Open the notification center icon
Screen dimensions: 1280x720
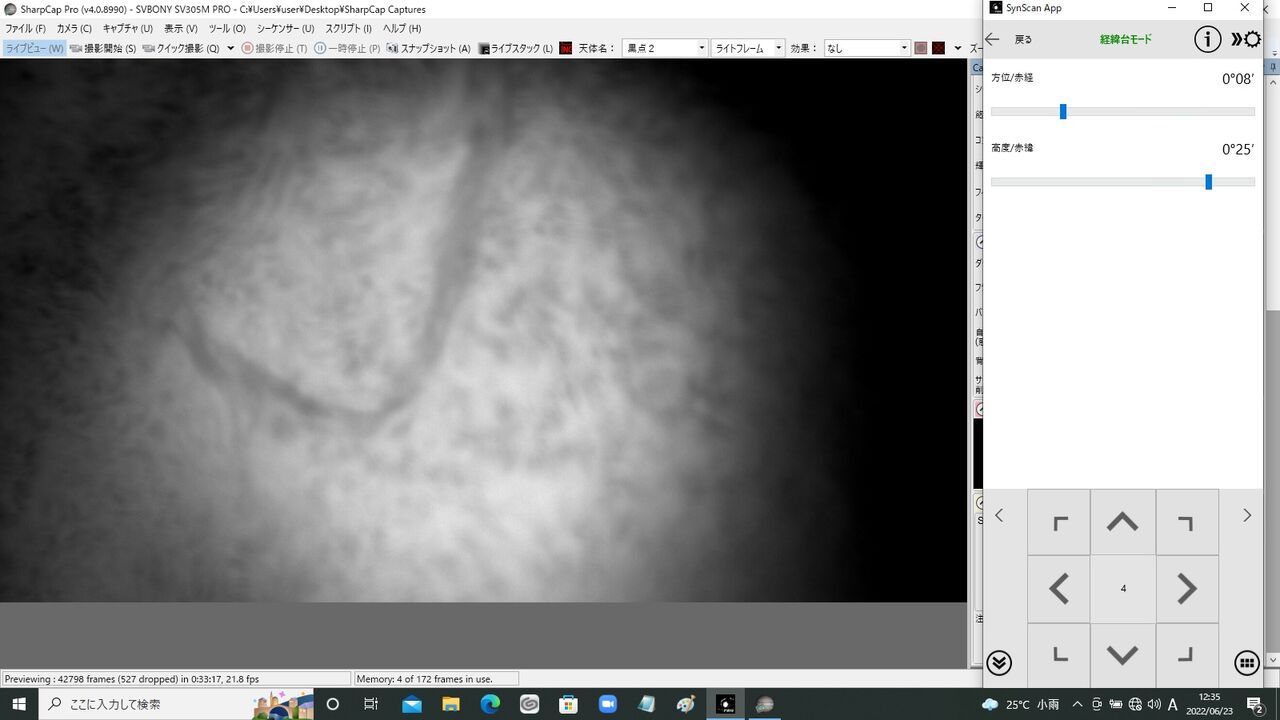(x=1255, y=704)
